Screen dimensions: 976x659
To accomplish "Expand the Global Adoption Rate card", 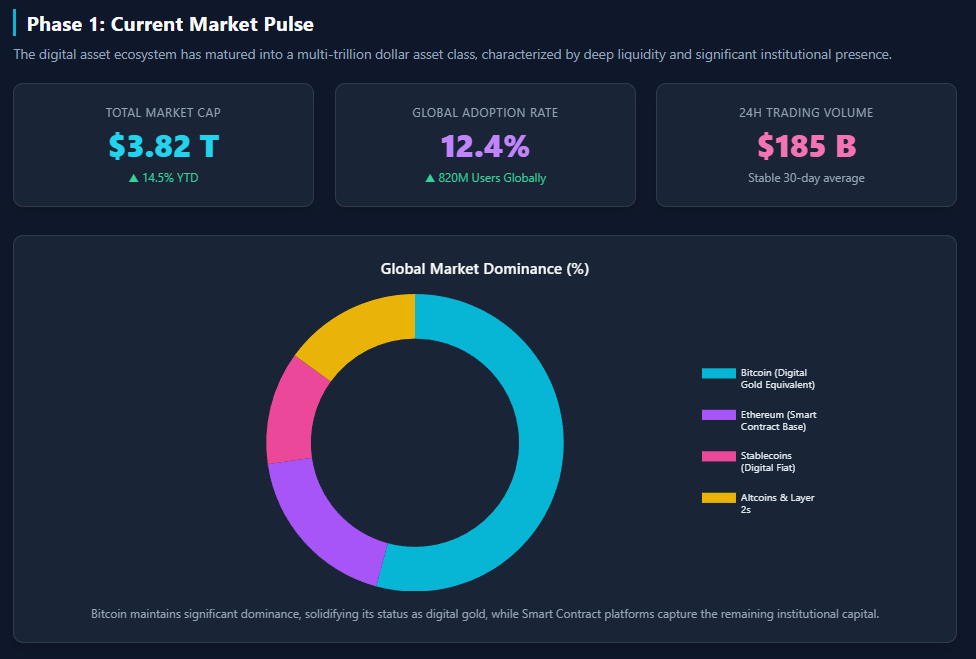I will coord(485,145).
